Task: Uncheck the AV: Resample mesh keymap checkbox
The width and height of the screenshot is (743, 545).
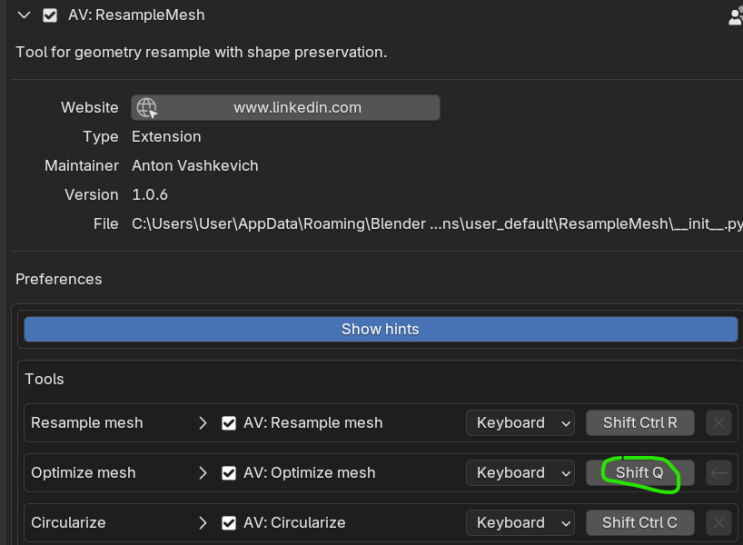Action: tap(229, 423)
